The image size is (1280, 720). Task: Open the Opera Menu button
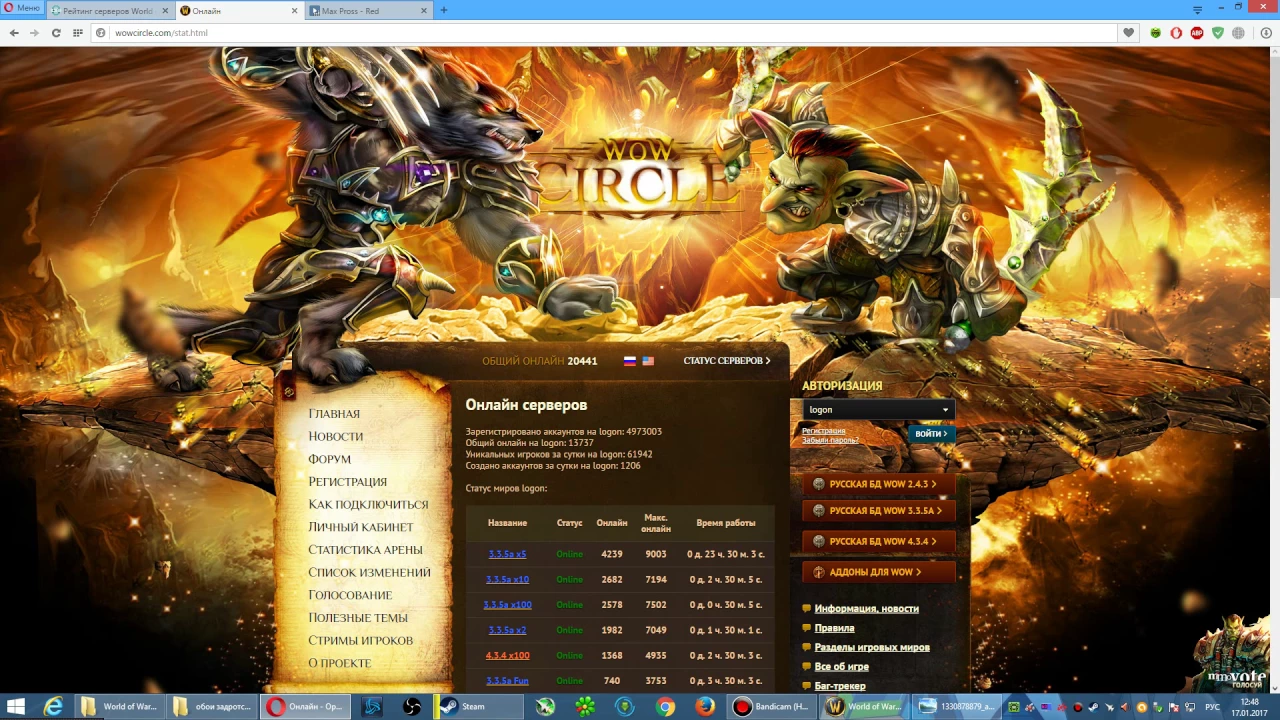tap(21, 8)
